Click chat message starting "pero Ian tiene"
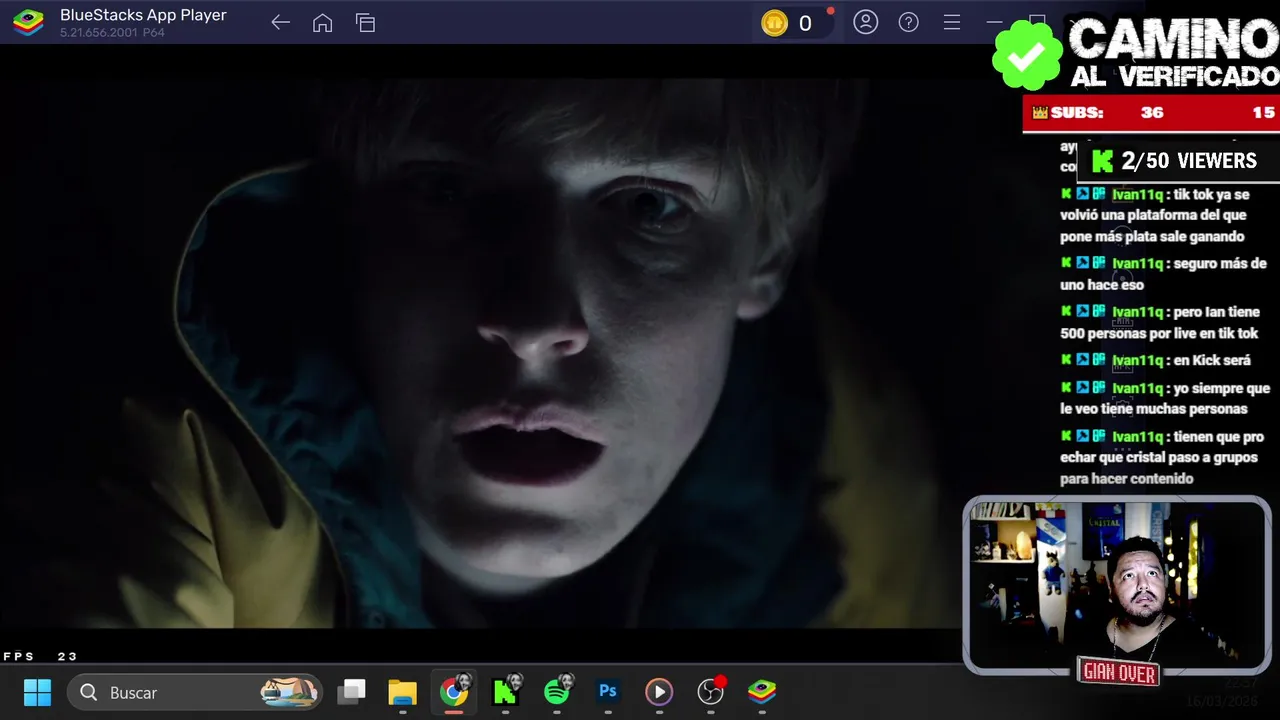This screenshot has height=720, width=1280. point(1160,322)
